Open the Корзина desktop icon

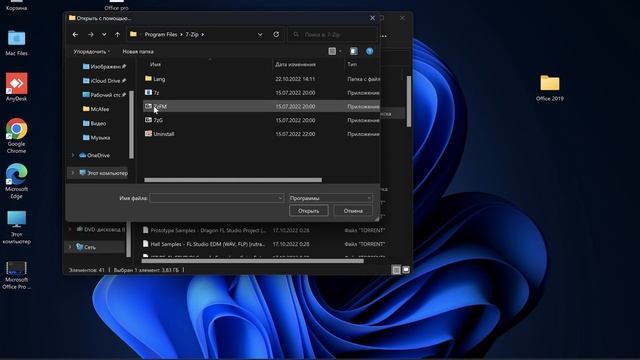point(16,6)
